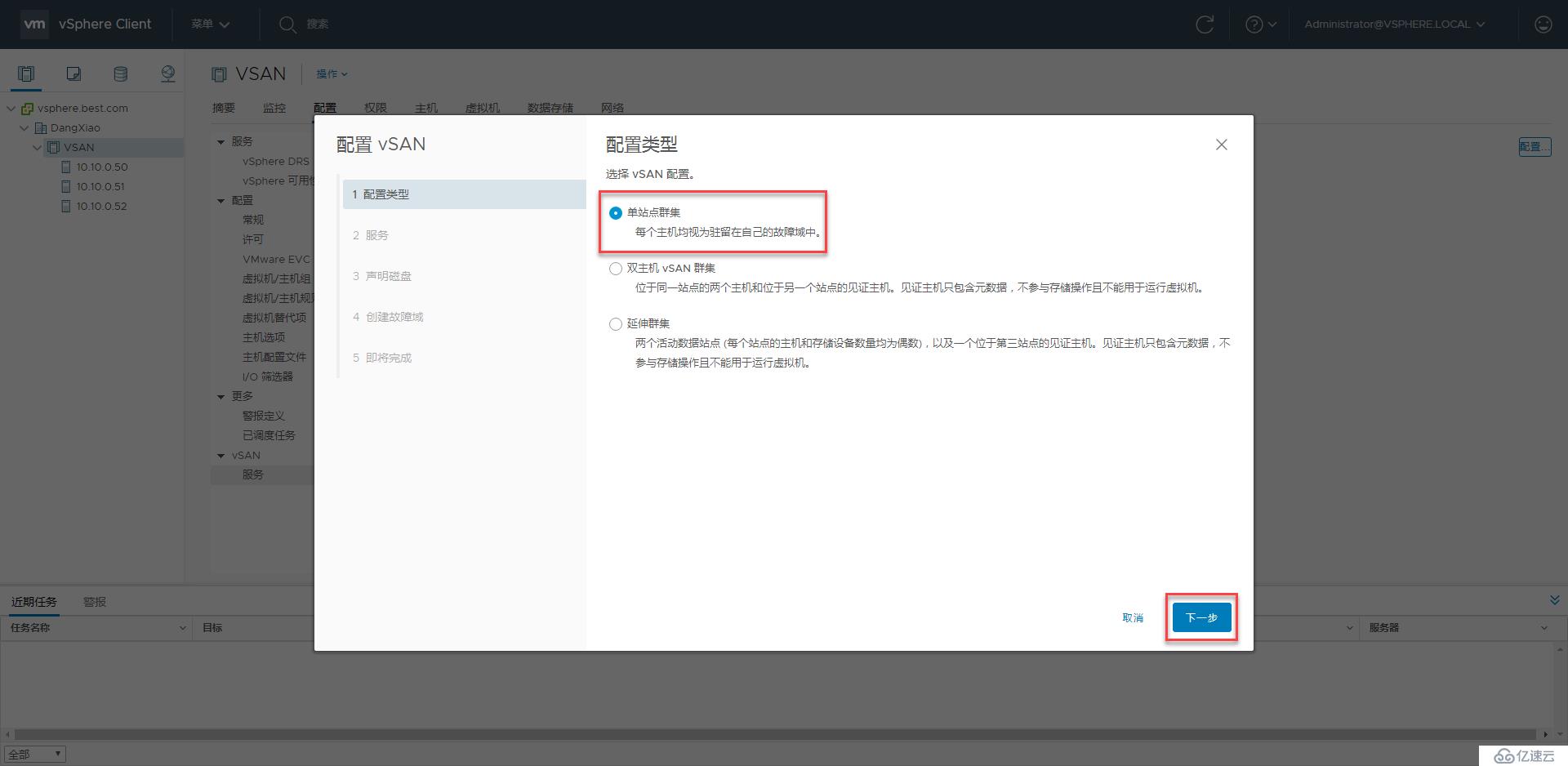Image resolution: width=1568 pixels, height=766 pixels.
Task: Switch to the 近期任务 tab
Action: 34,602
